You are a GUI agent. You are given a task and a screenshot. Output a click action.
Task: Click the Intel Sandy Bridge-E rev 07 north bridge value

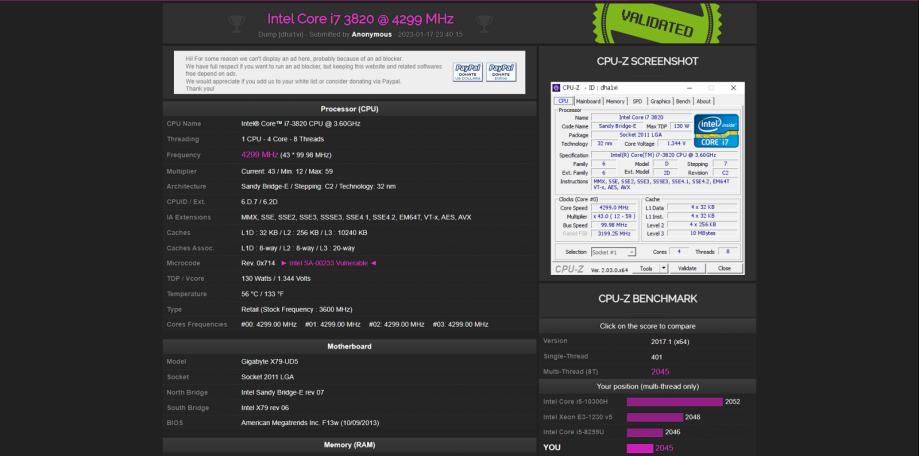coord(282,392)
